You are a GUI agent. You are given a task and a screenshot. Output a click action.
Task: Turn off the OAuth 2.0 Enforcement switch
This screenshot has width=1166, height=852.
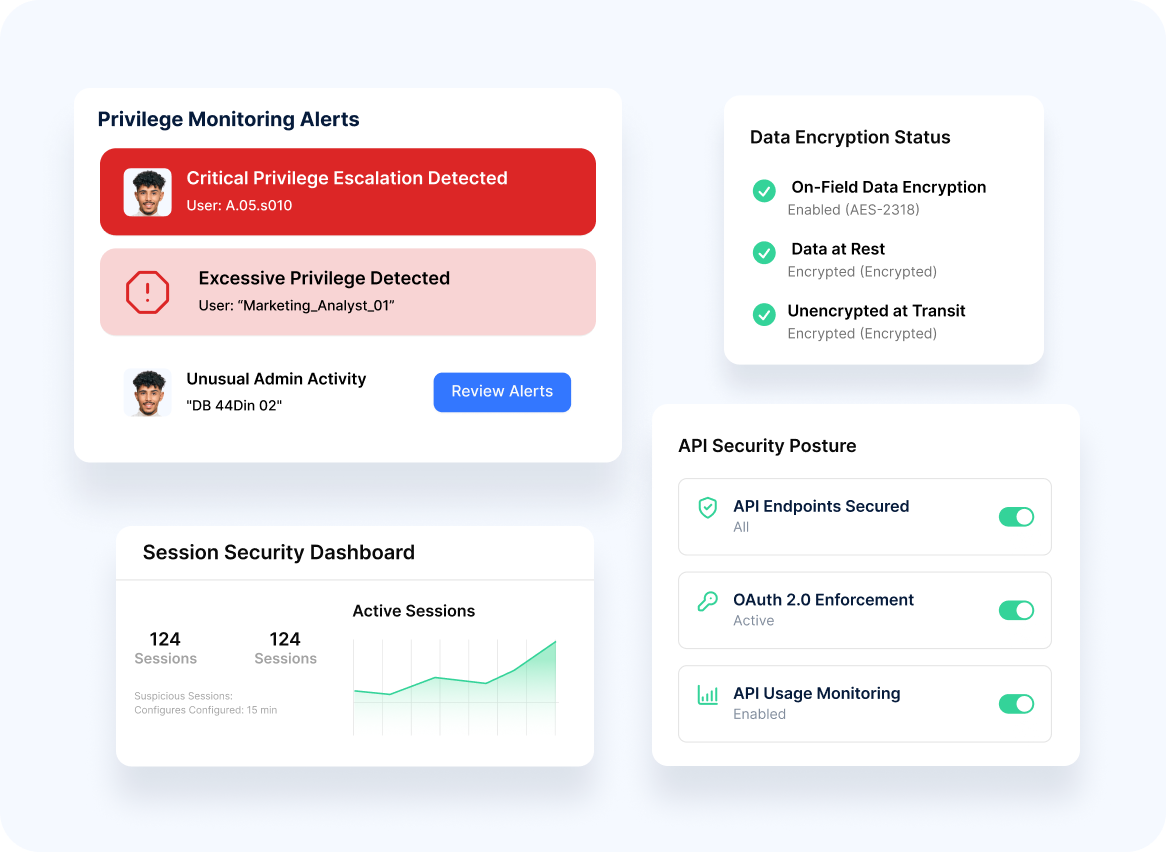(1016, 610)
